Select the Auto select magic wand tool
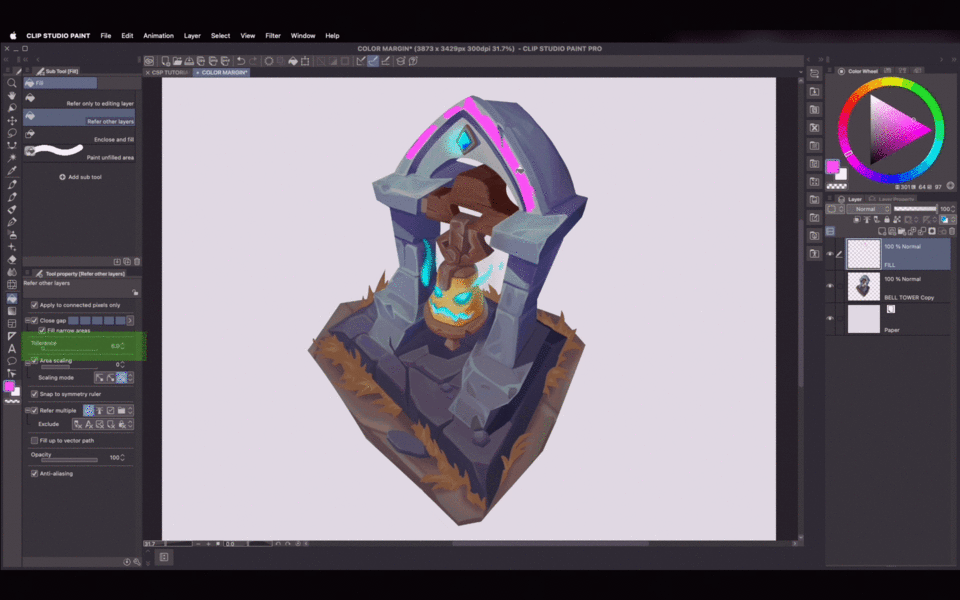 pos(12,159)
